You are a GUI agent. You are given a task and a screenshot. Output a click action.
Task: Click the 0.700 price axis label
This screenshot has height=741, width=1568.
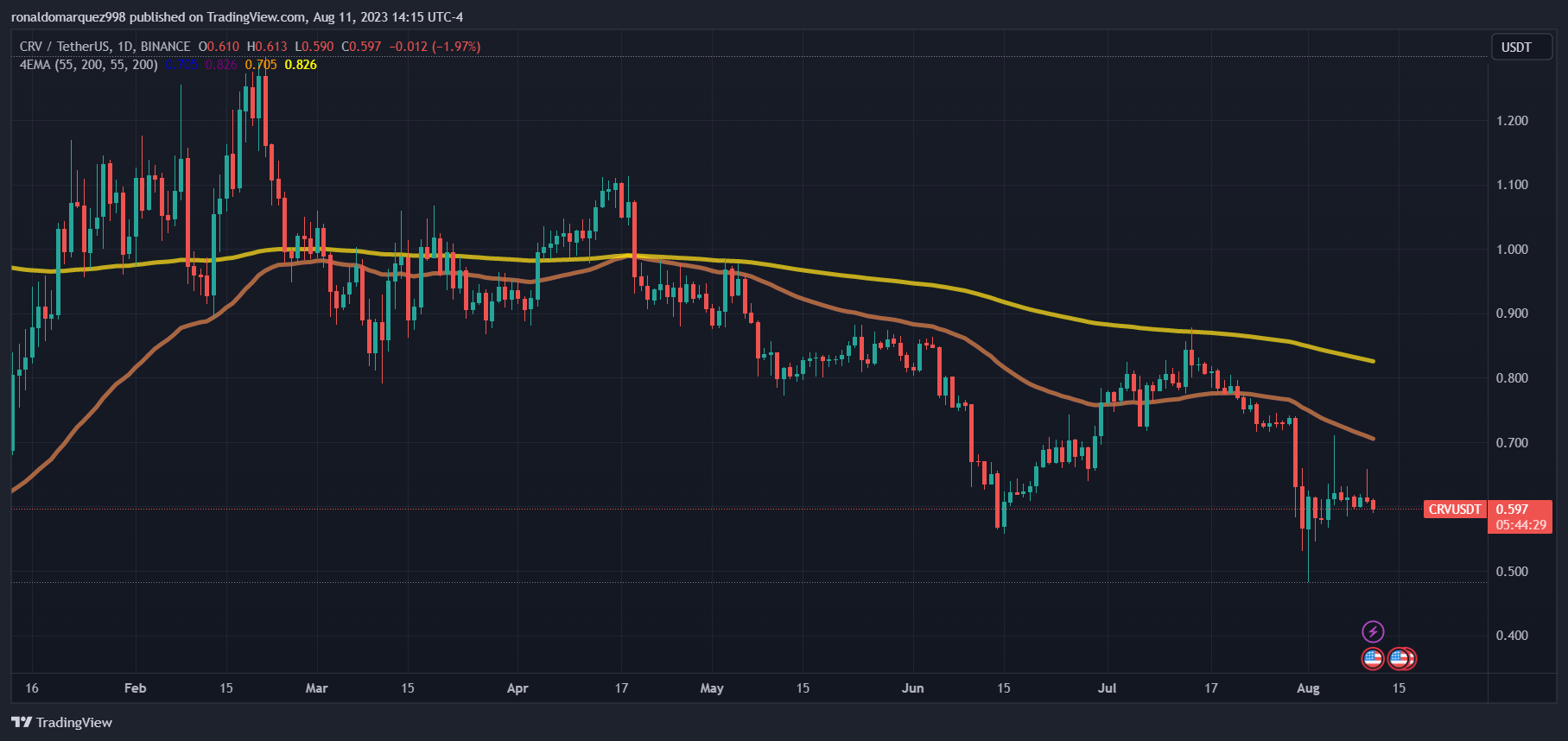(1512, 443)
